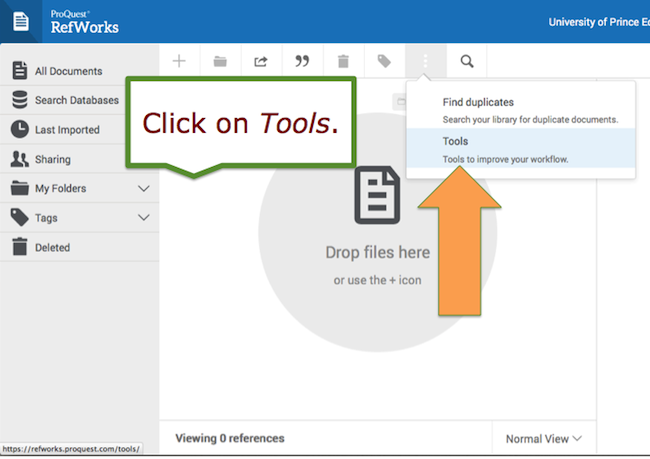The width and height of the screenshot is (650, 459).
Task: Open All Documents in sidebar
Action: [x=68, y=71]
